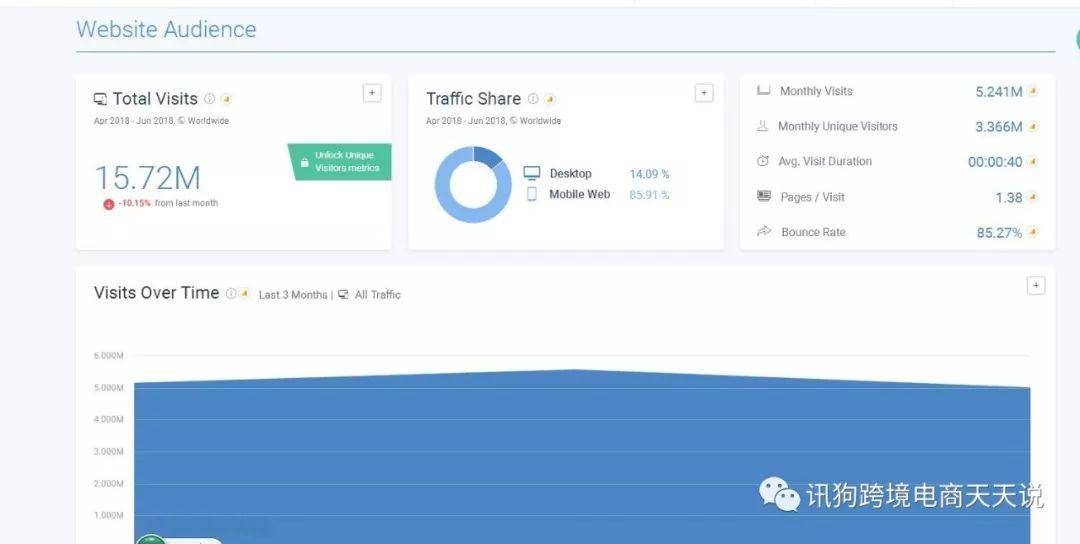Click the Desktop 14.09 % value
Viewport: 1080px width, 544px height.
pyautogui.click(x=649, y=174)
